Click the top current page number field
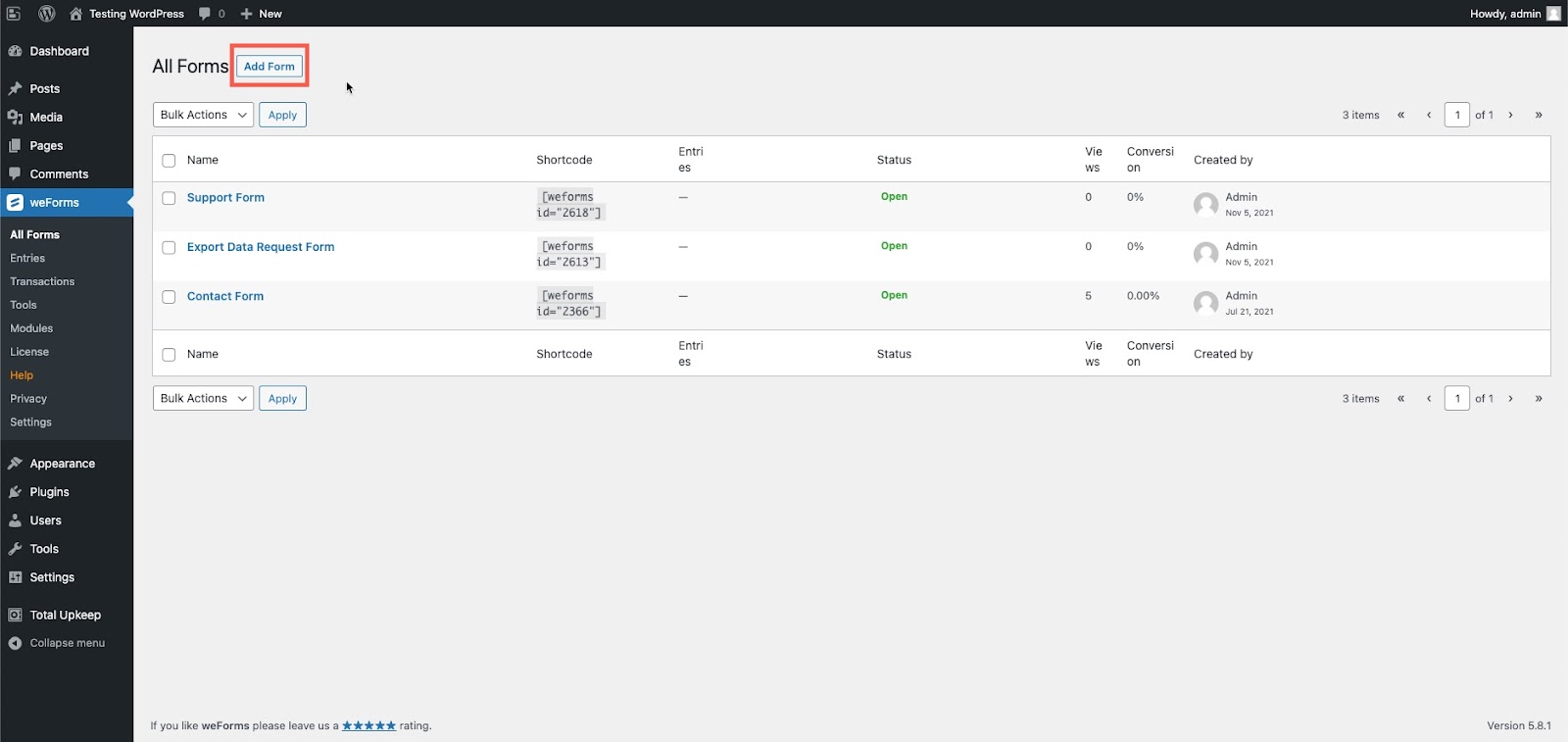 click(x=1457, y=115)
